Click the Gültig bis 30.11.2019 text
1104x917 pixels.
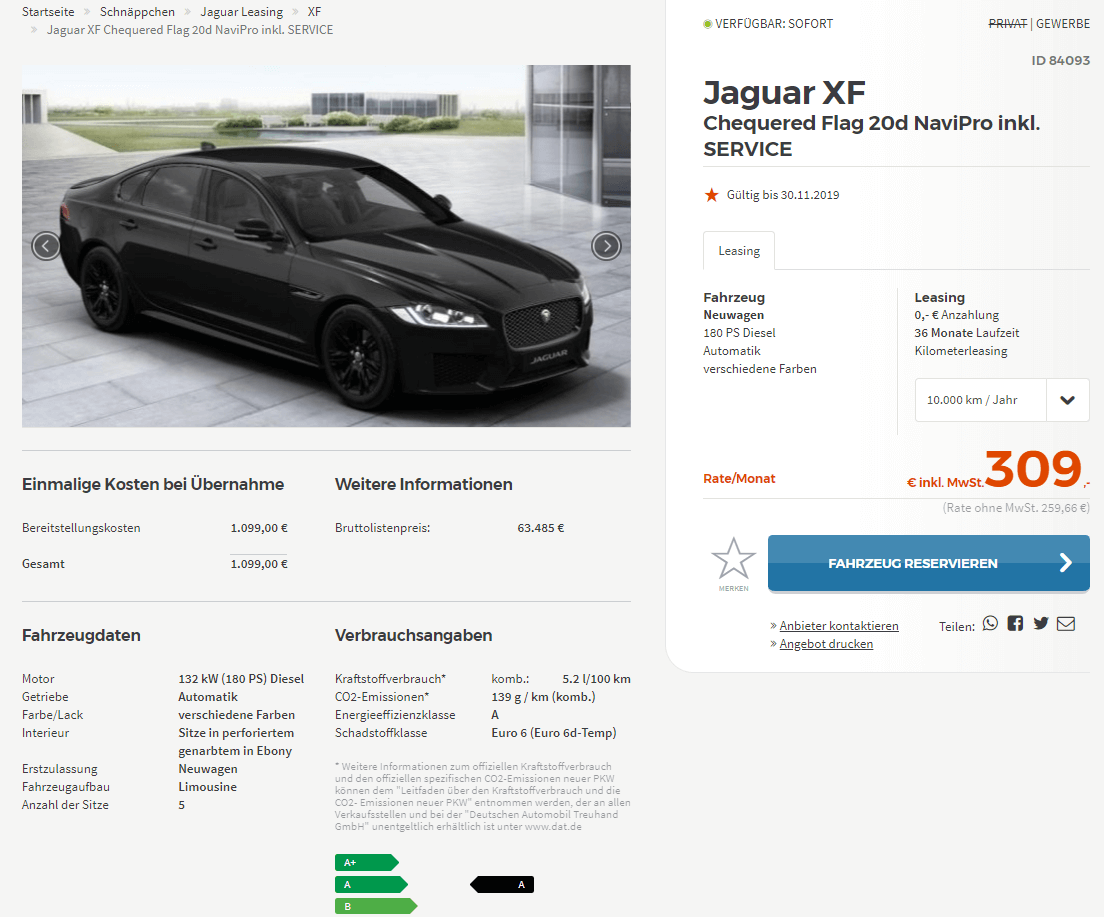[x=783, y=195]
